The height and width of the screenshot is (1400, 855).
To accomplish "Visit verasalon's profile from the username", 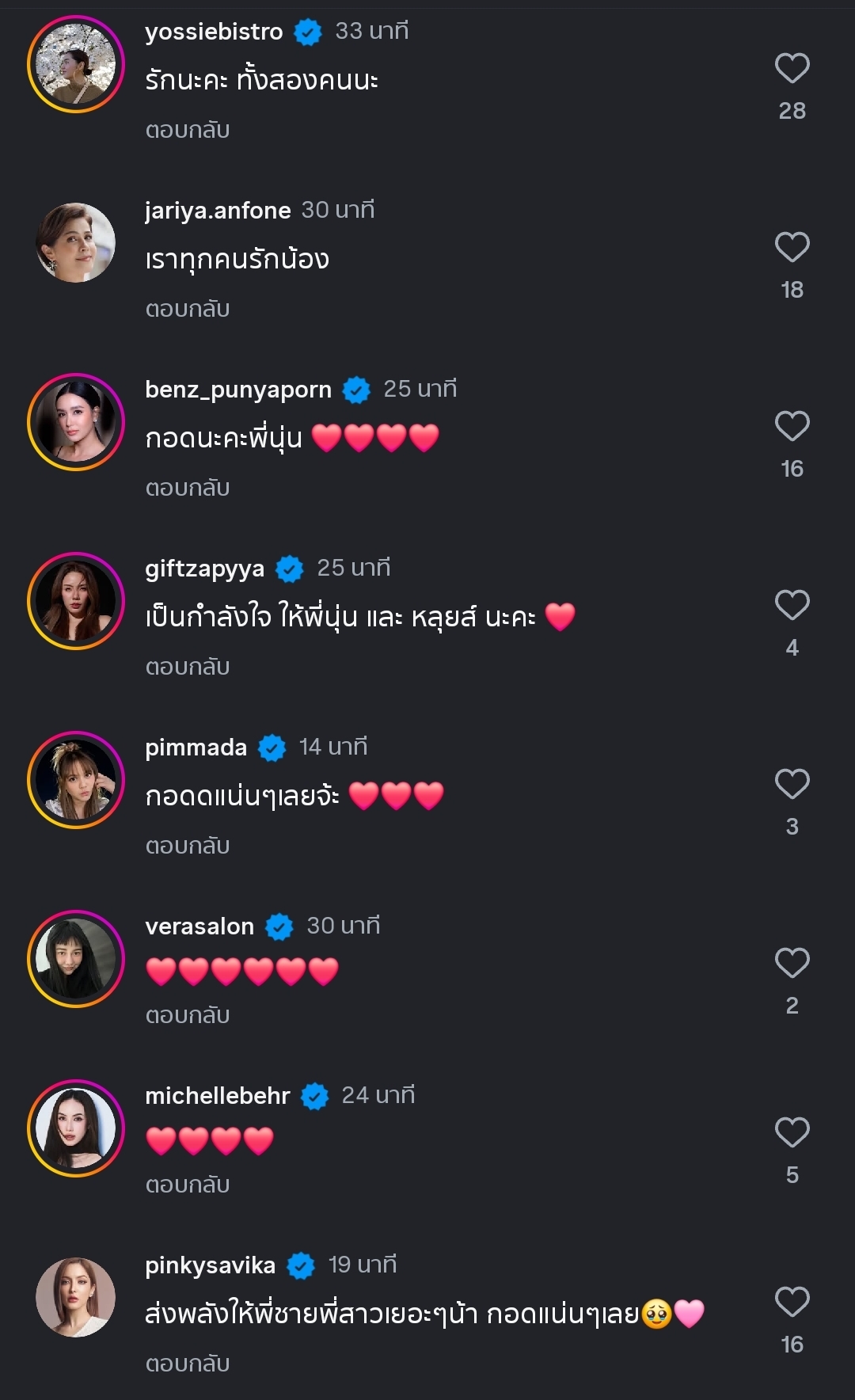I will [x=199, y=926].
